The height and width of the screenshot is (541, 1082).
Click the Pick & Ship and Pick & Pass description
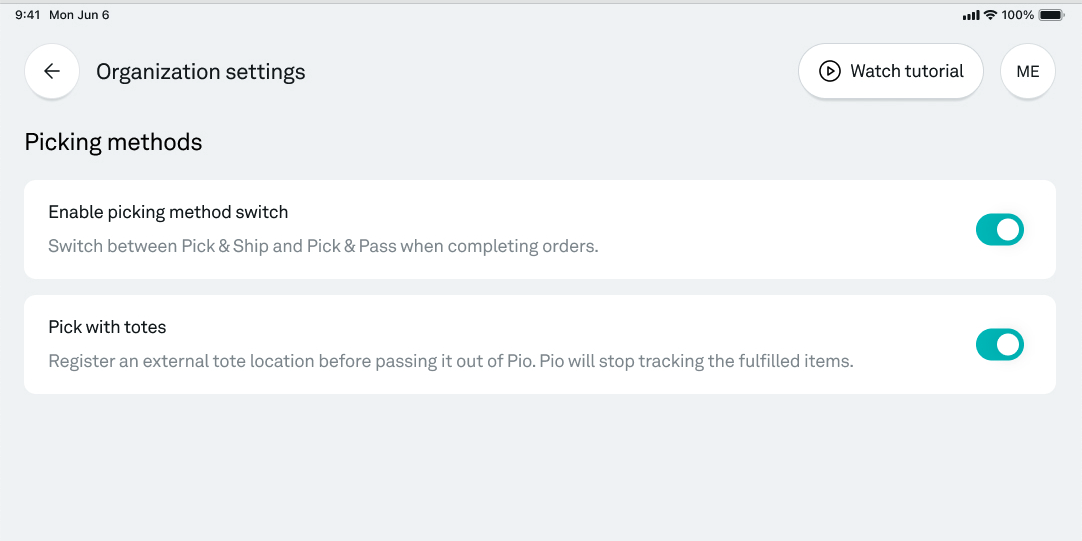[323, 246]
